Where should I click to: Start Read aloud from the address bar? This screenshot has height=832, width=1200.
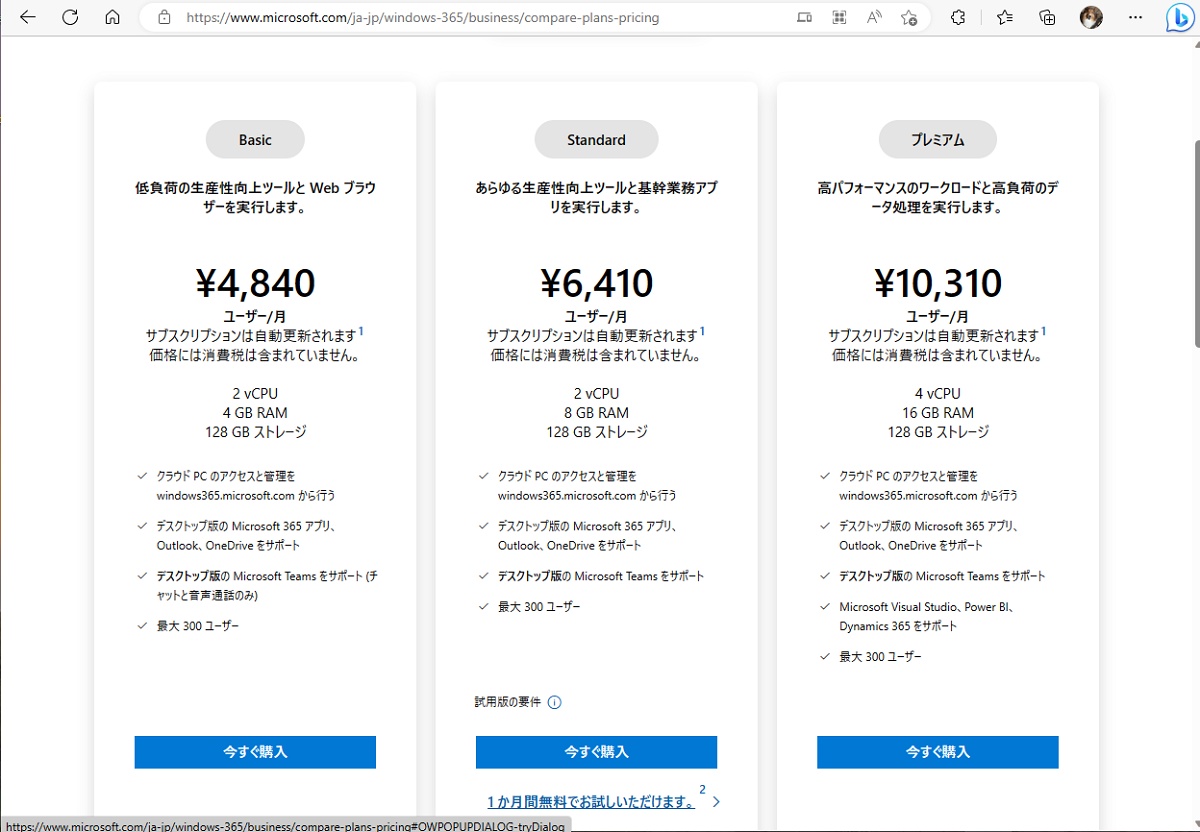pos(875,18)
